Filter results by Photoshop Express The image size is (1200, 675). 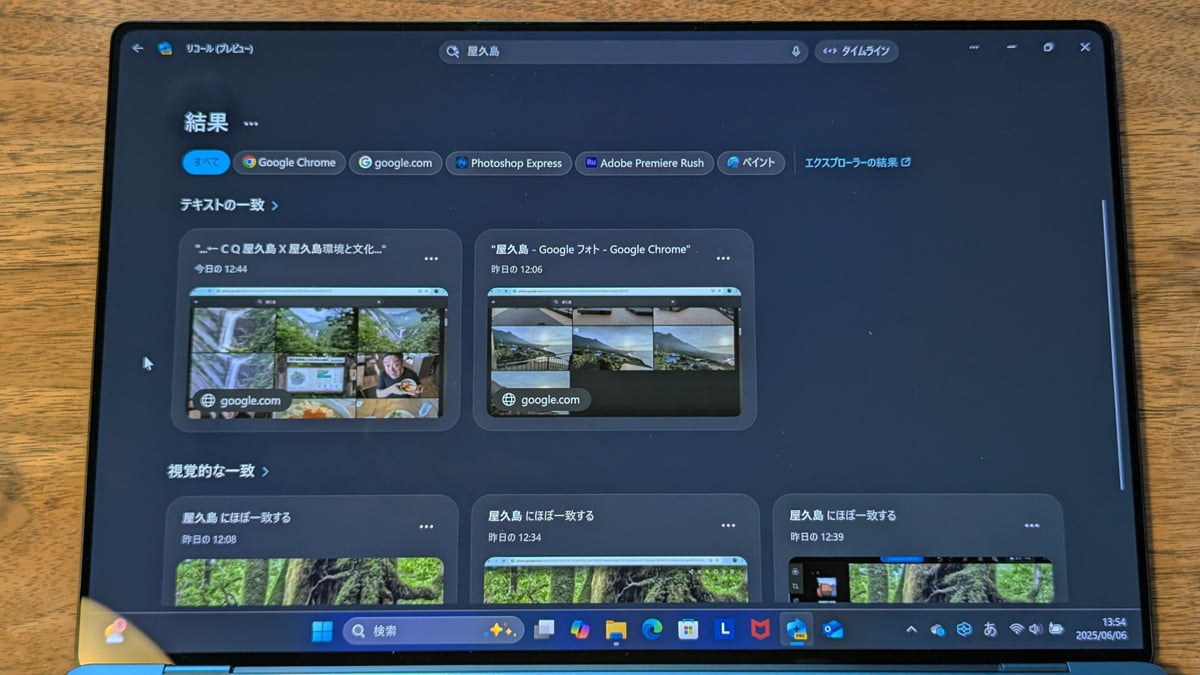coord(508,163)
